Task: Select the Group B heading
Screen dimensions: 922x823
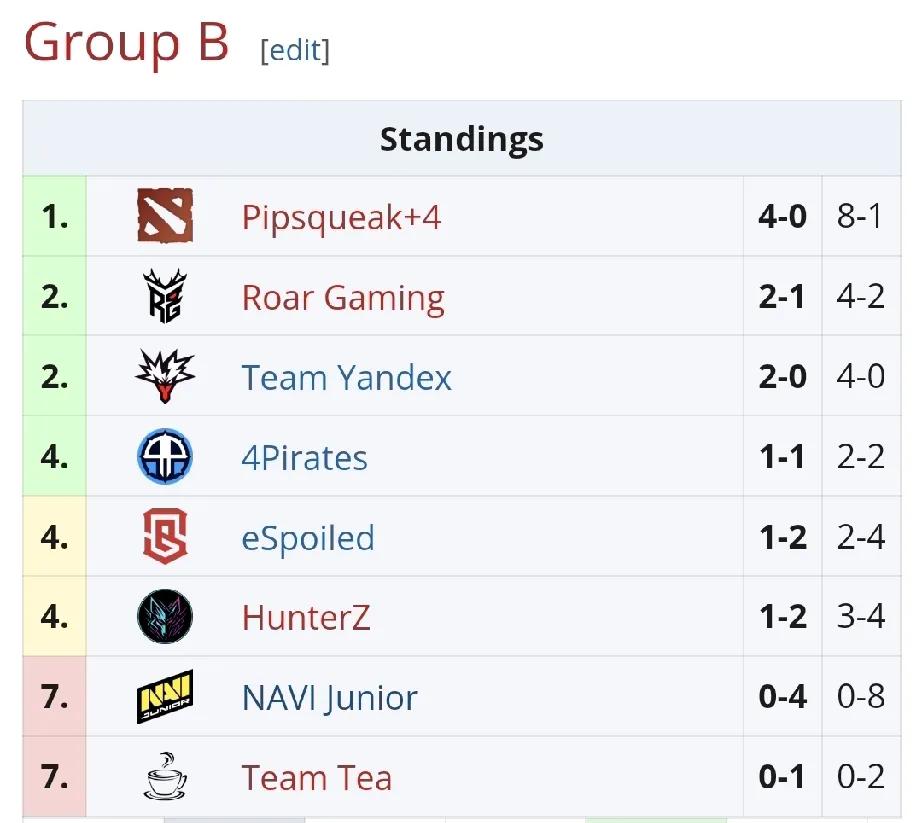Action: tap(126, 44)
